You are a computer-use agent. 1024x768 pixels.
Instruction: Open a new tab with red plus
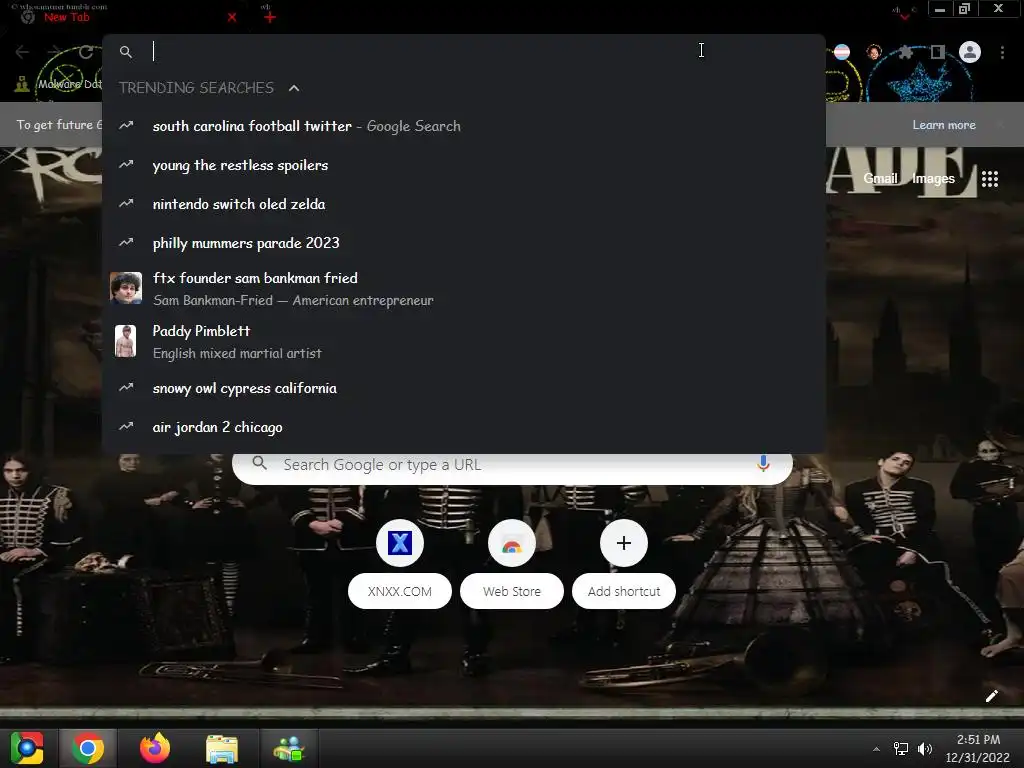click(270, 18)
